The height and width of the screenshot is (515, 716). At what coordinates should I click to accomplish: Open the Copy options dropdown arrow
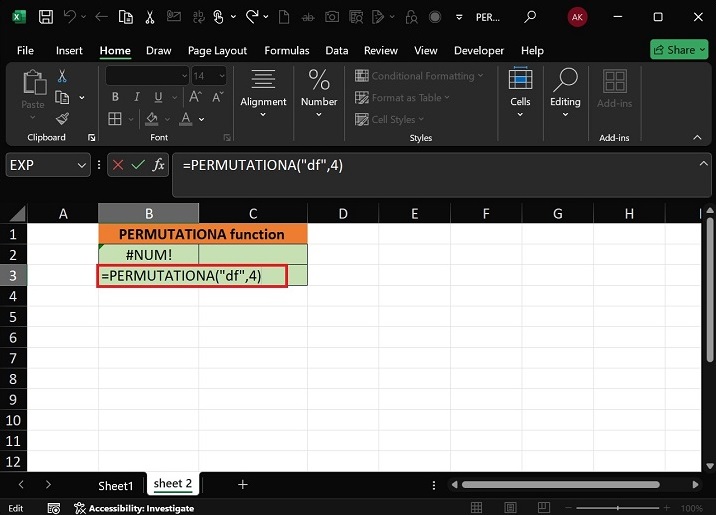82,97
